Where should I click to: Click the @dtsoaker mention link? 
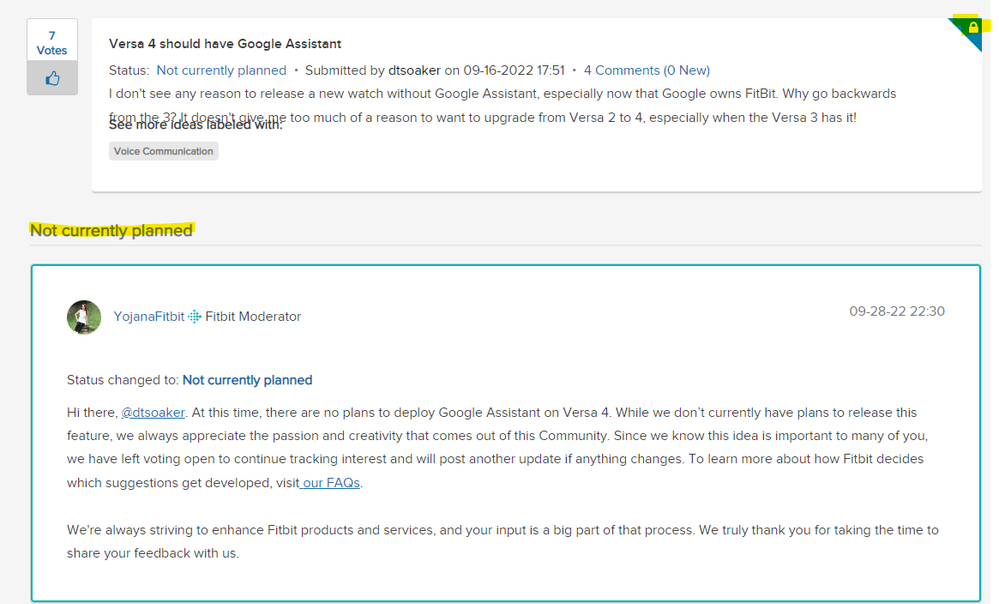point(153,413)
